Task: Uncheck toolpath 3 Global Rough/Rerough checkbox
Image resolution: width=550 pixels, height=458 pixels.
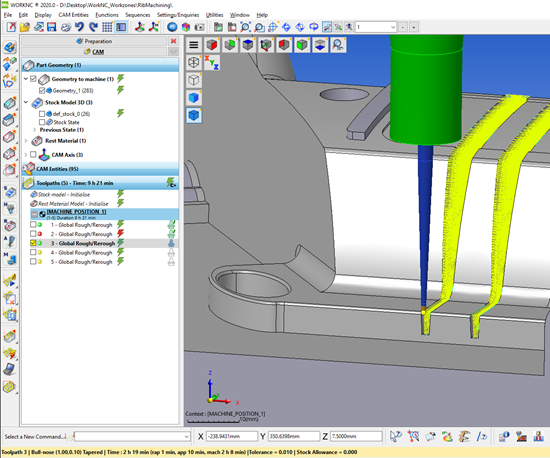Action: tap(33, 243)
